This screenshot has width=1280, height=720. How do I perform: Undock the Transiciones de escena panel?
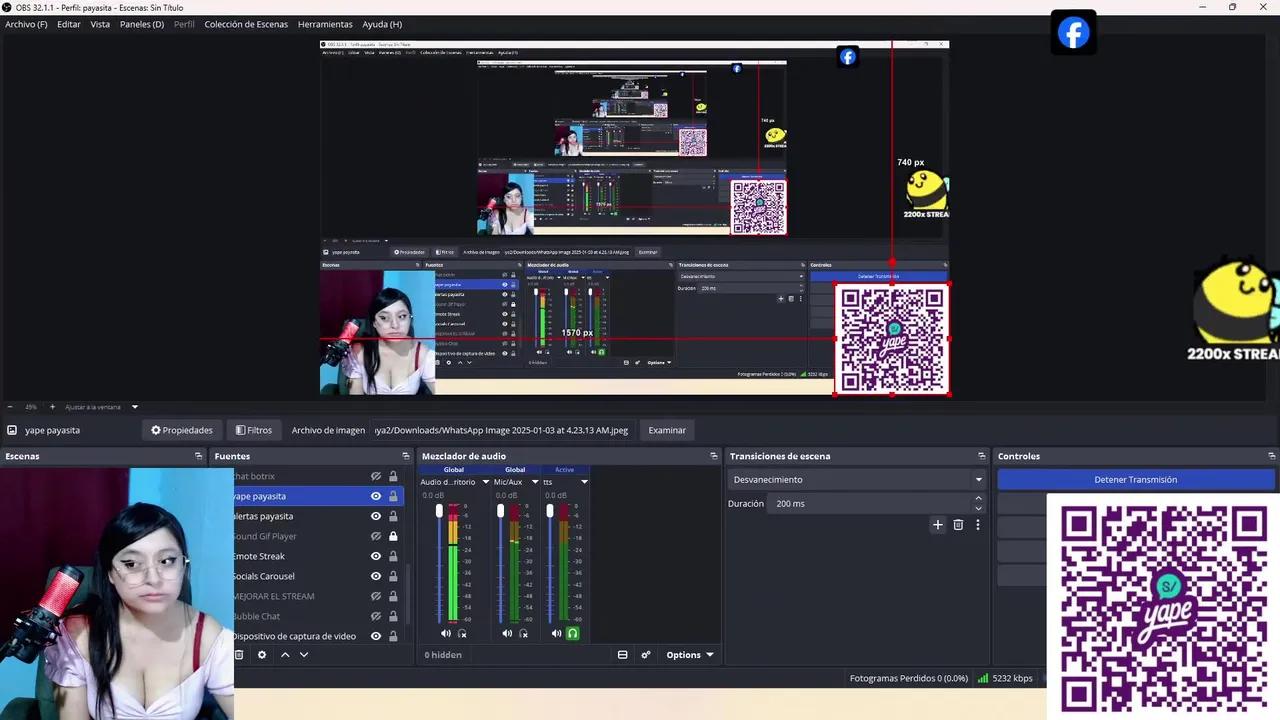pos(982,456)
